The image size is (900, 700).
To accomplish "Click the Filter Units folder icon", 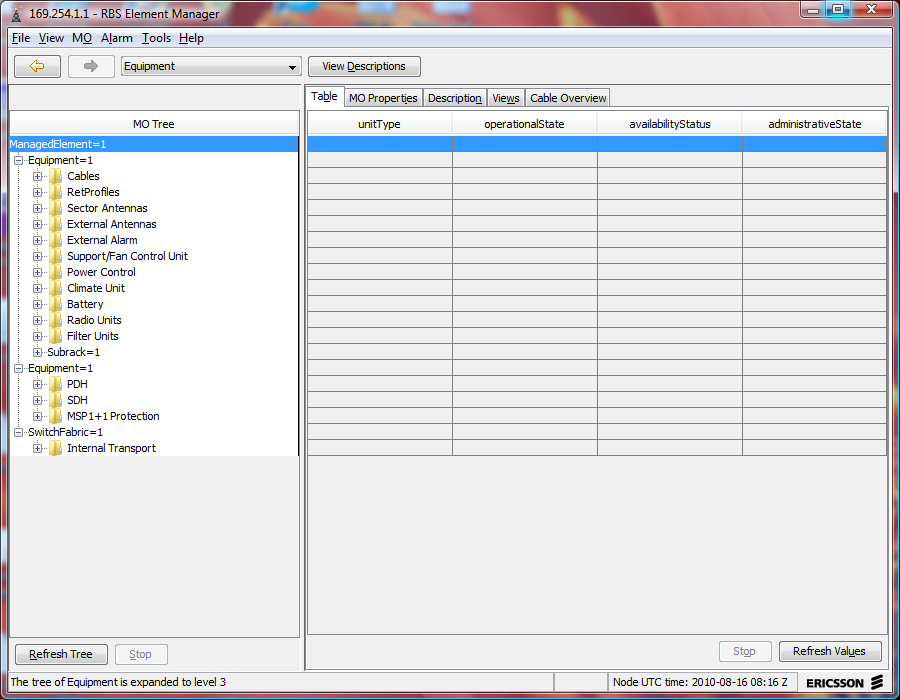I will [56, 336].
